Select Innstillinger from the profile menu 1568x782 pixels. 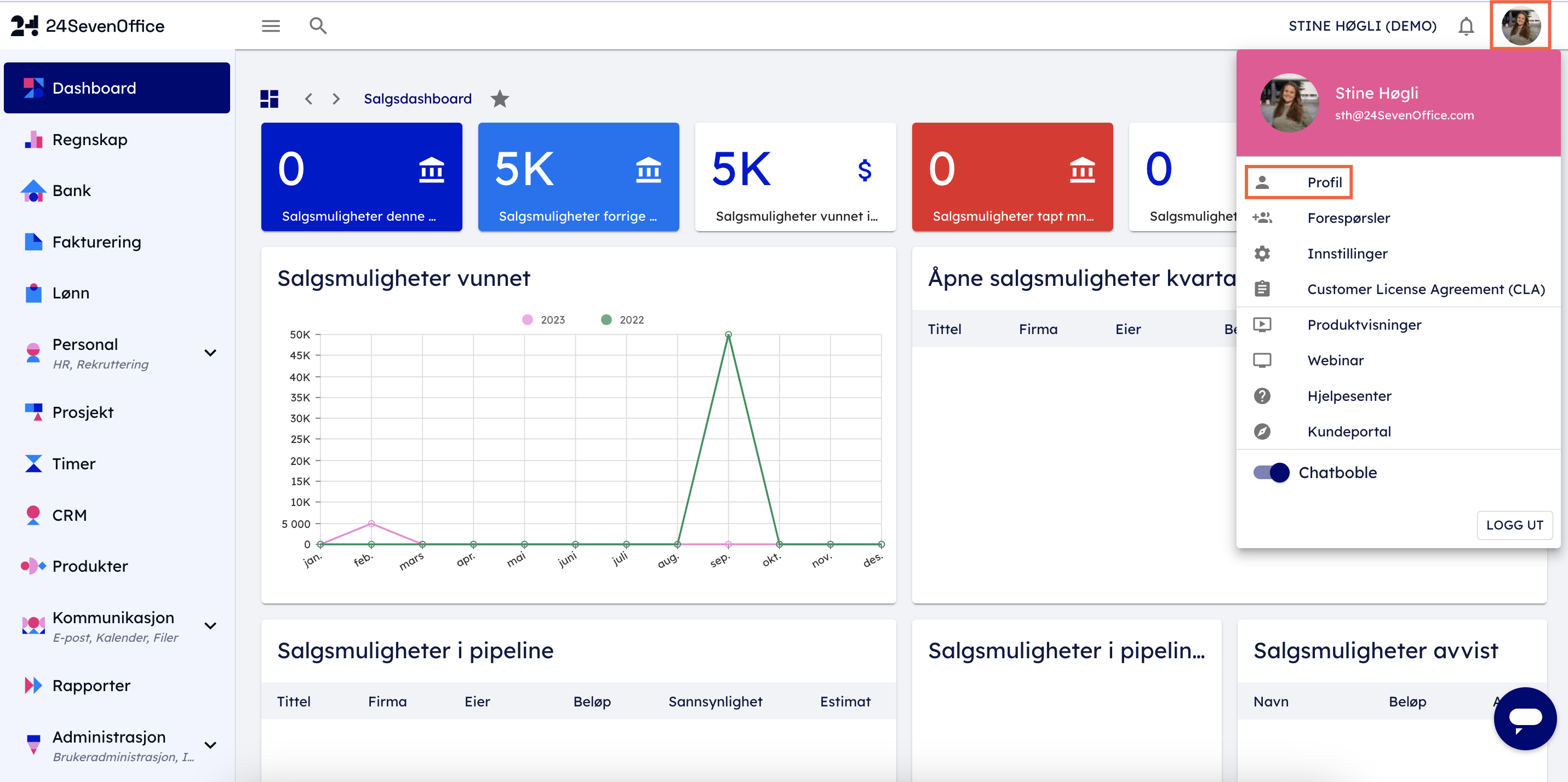tap(1347, 253)
